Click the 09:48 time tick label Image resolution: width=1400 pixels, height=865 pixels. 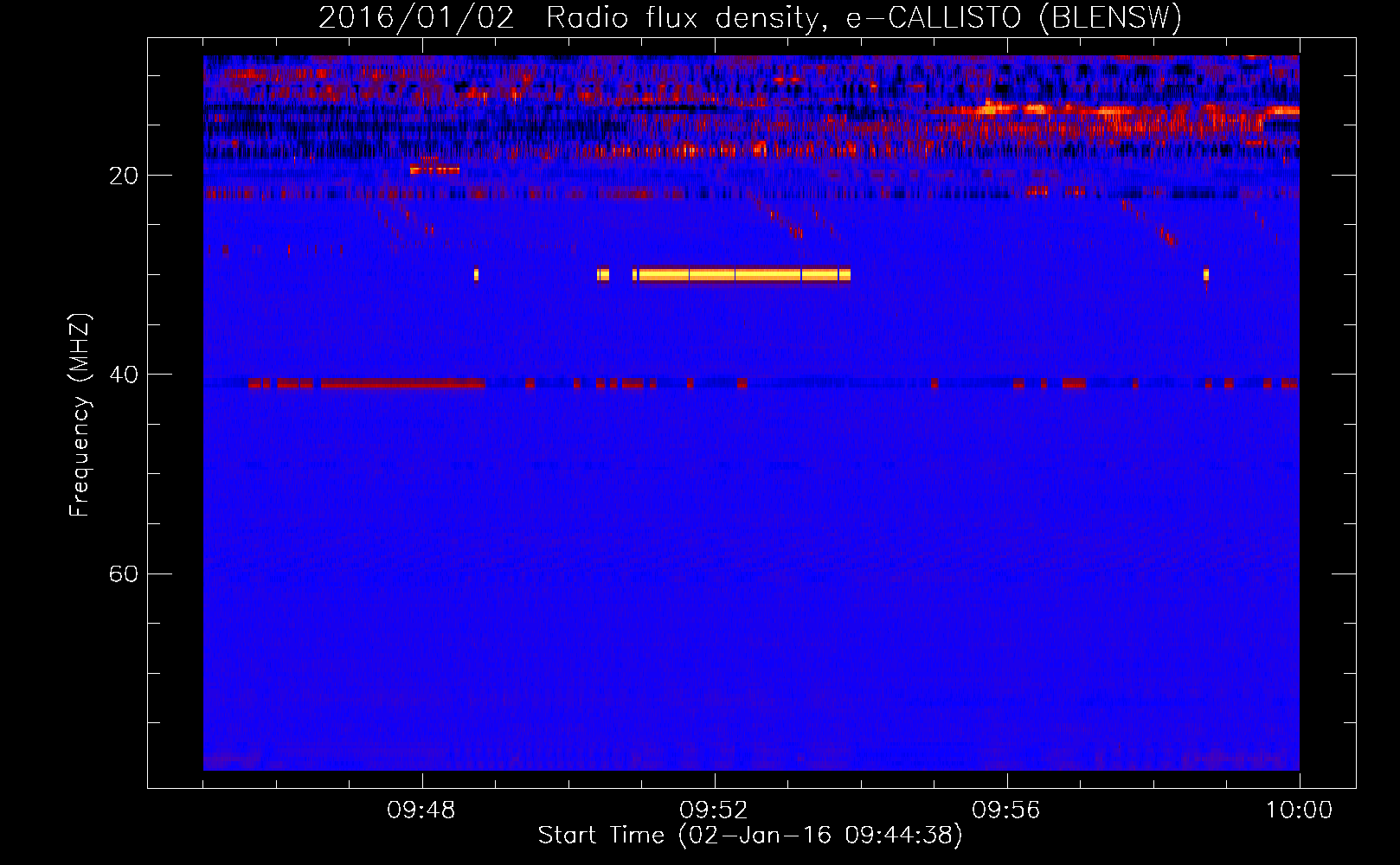(421, 811)
